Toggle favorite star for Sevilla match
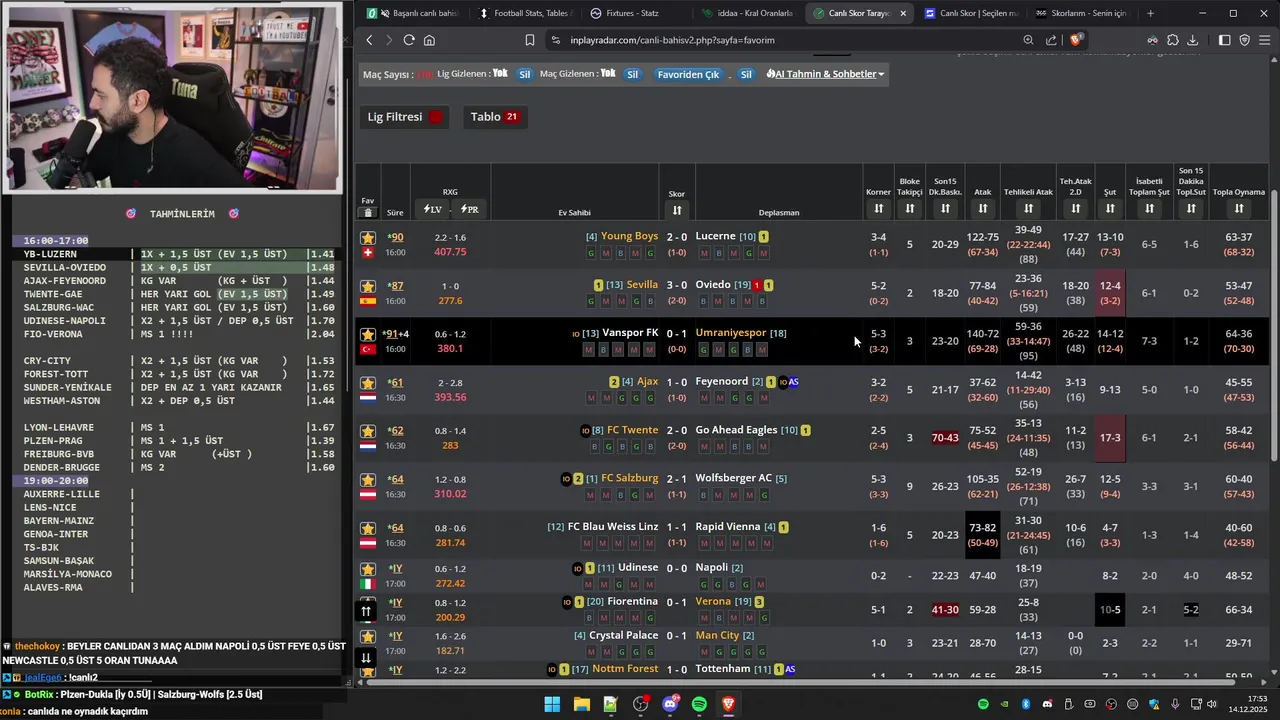Image resolution: width=1280 pixels, height=720 pixels. tap(368, 286)
